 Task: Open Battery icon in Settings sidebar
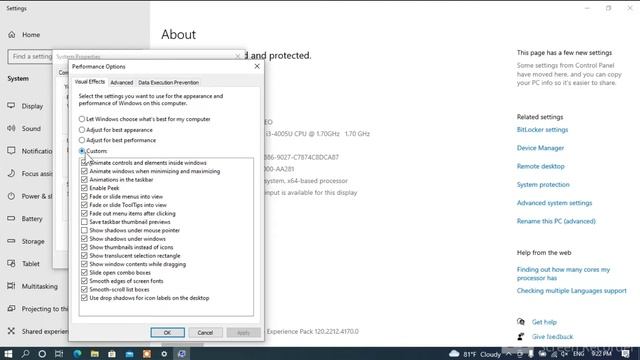[x=11, y=218]
